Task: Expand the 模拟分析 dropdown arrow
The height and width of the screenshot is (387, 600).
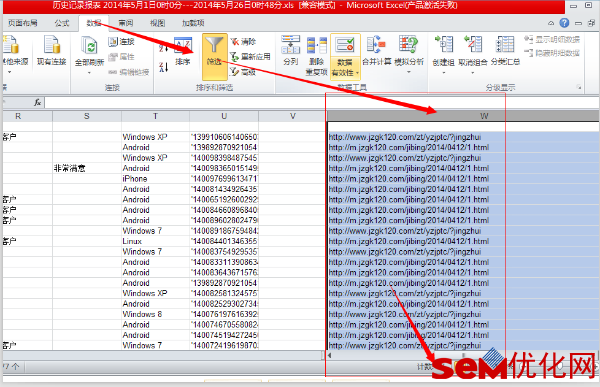Action: click(409, 72)
